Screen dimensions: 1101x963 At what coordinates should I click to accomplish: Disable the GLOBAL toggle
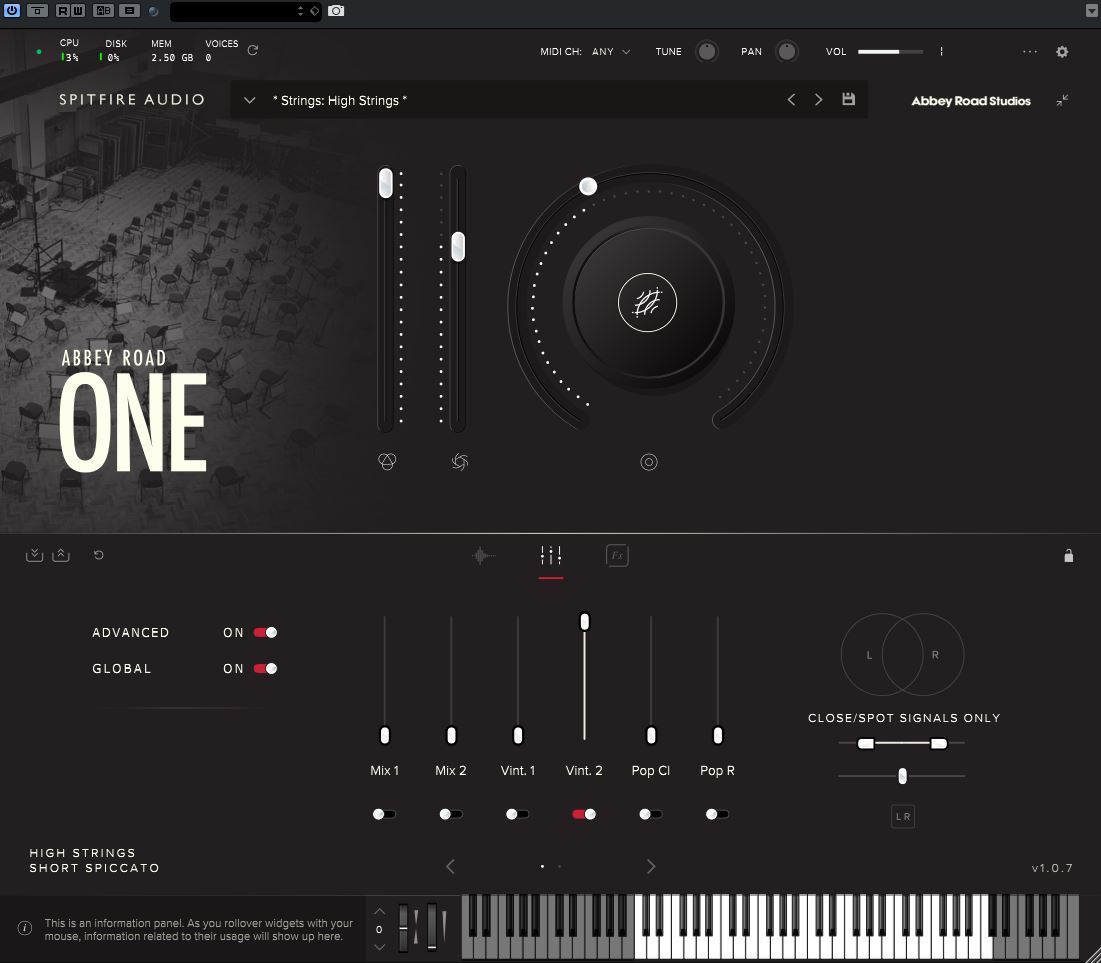tap(264, 668)
